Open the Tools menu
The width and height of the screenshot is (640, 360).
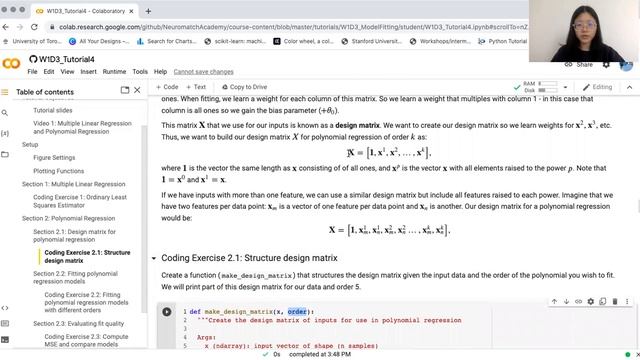[140, 72]
